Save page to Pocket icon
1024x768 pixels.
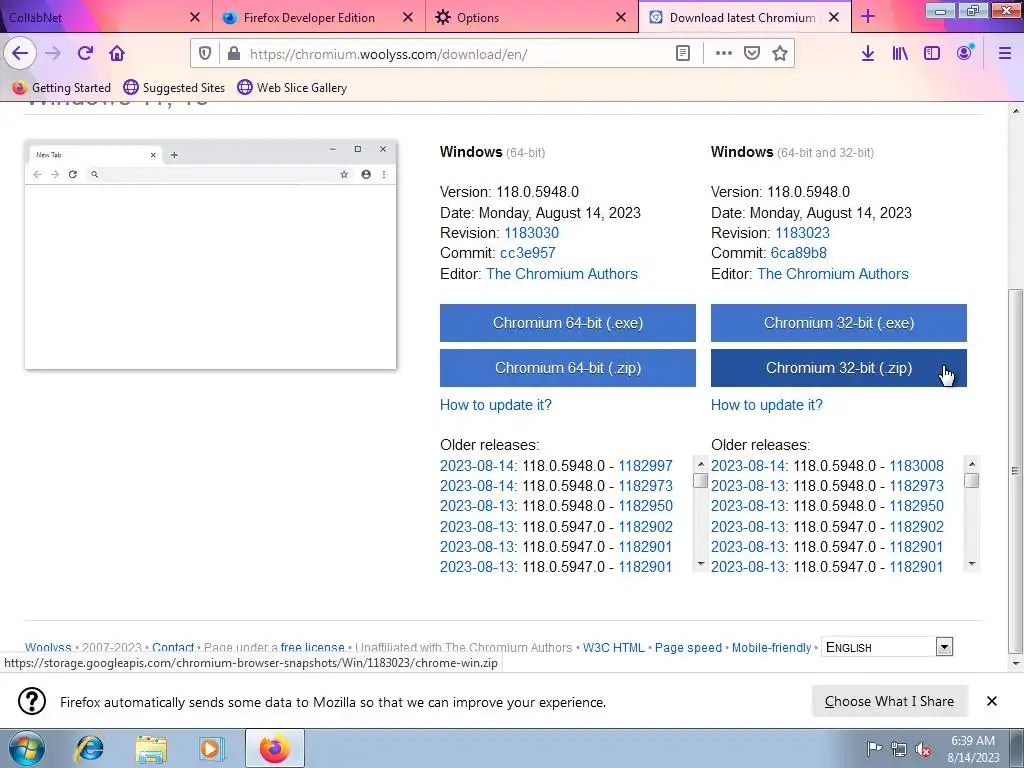click(x=752, y=54)
